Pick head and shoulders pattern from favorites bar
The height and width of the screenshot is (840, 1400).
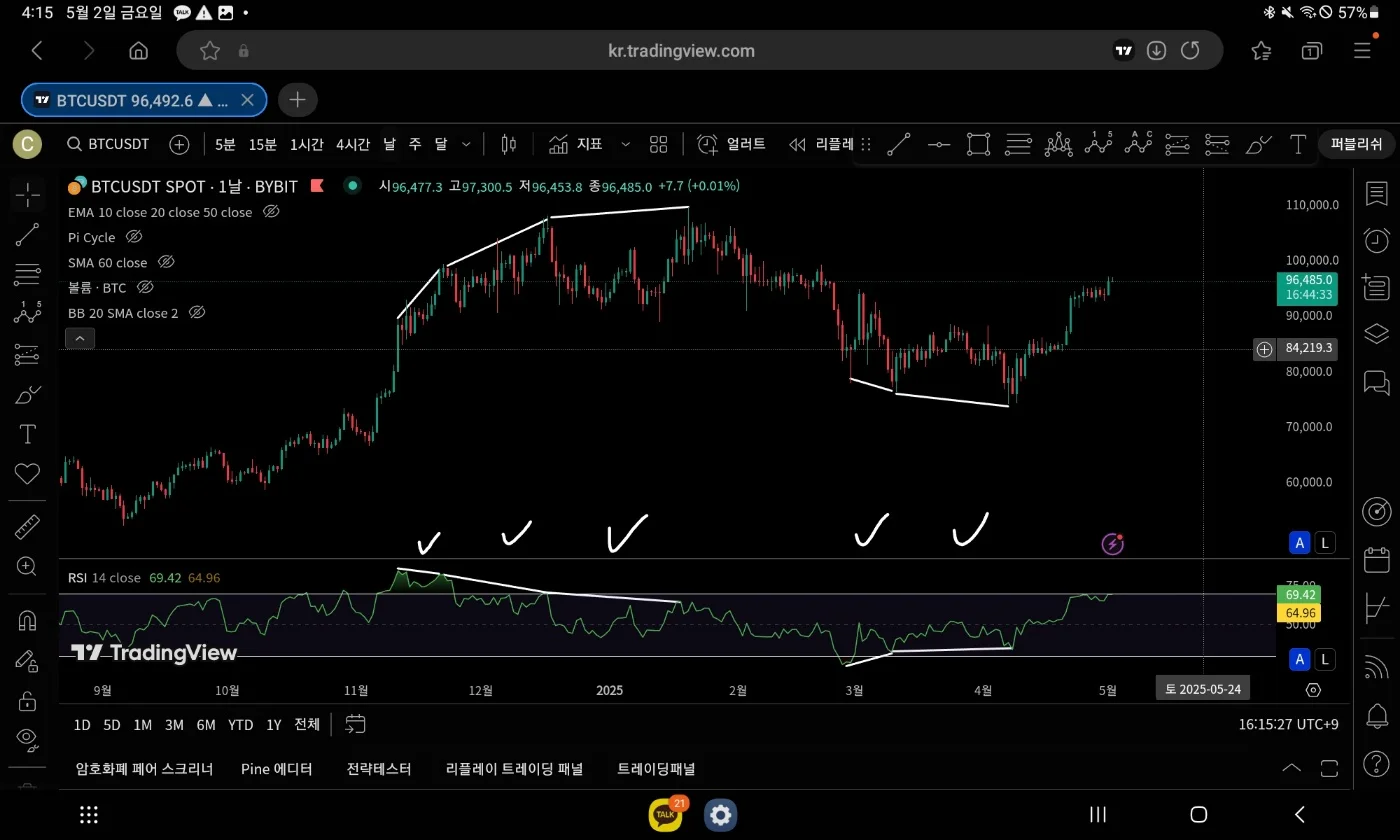[1058, 144]
